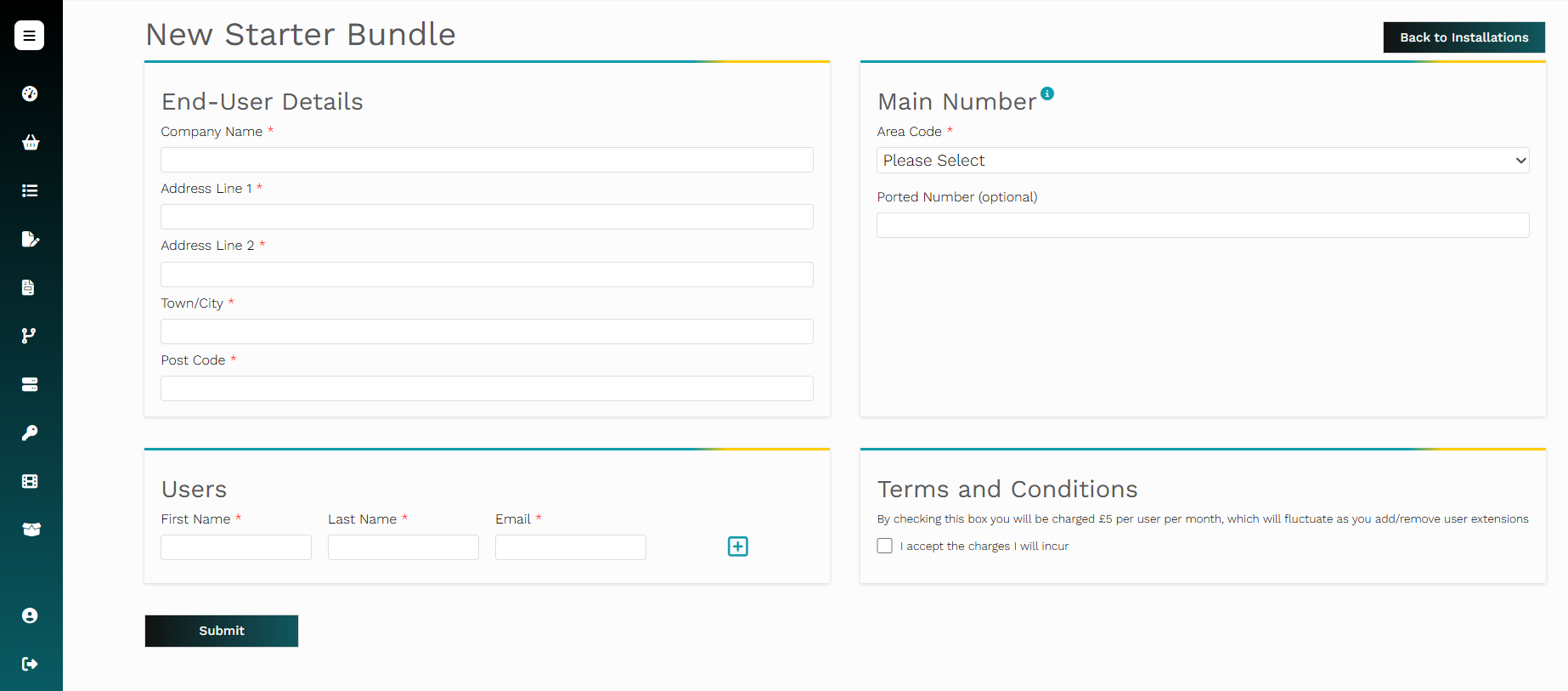Screen dimensions: 1568x691
Task: Click the log out icon
Action: tap(30, 664)
